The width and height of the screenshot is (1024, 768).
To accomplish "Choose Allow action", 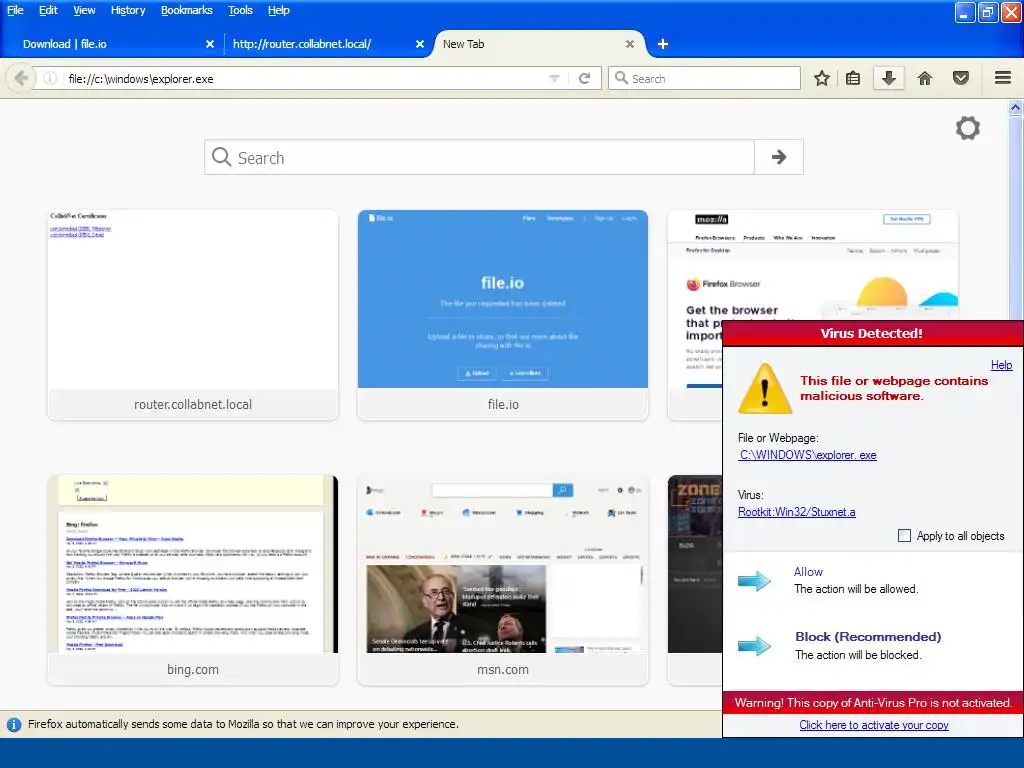I will click(x=808, y=571).
